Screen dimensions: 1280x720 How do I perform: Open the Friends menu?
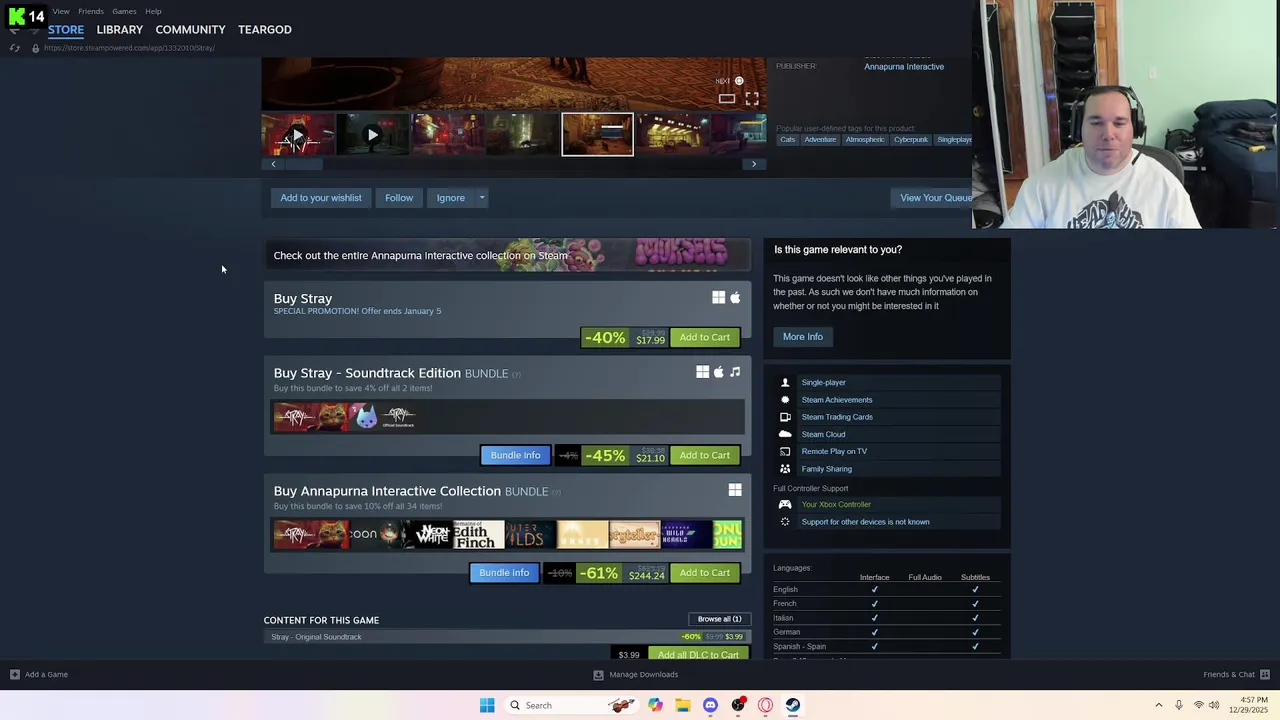91,11
